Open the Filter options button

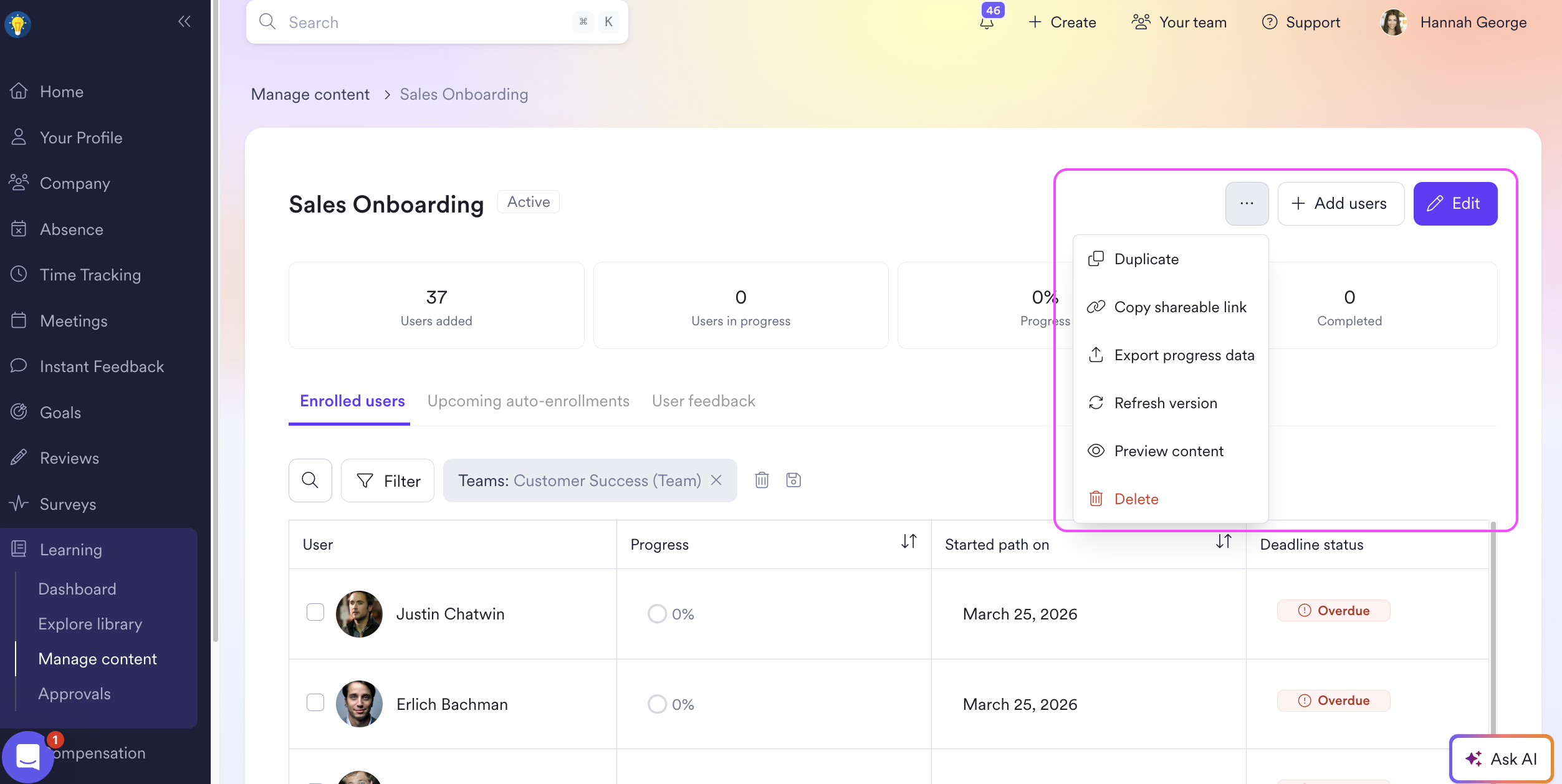[388, 480]
